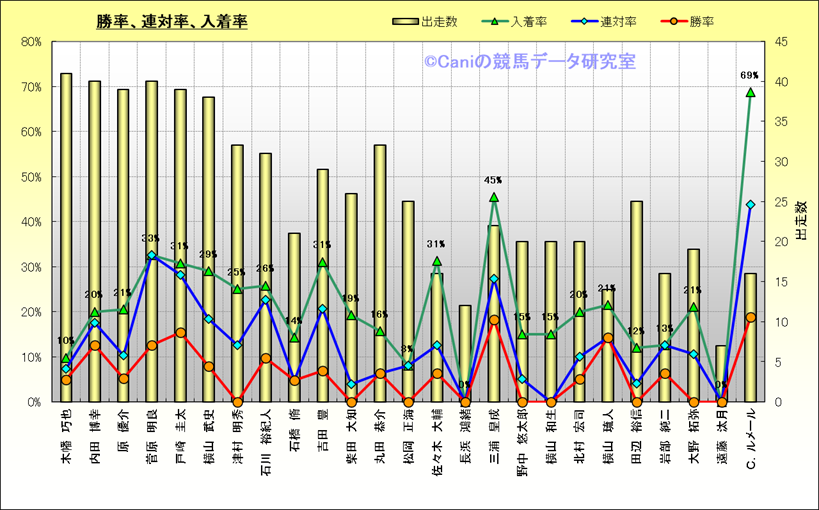Select the x-axis label 三浦 皇成
This screenshot has height=510, width=819.
493,431
